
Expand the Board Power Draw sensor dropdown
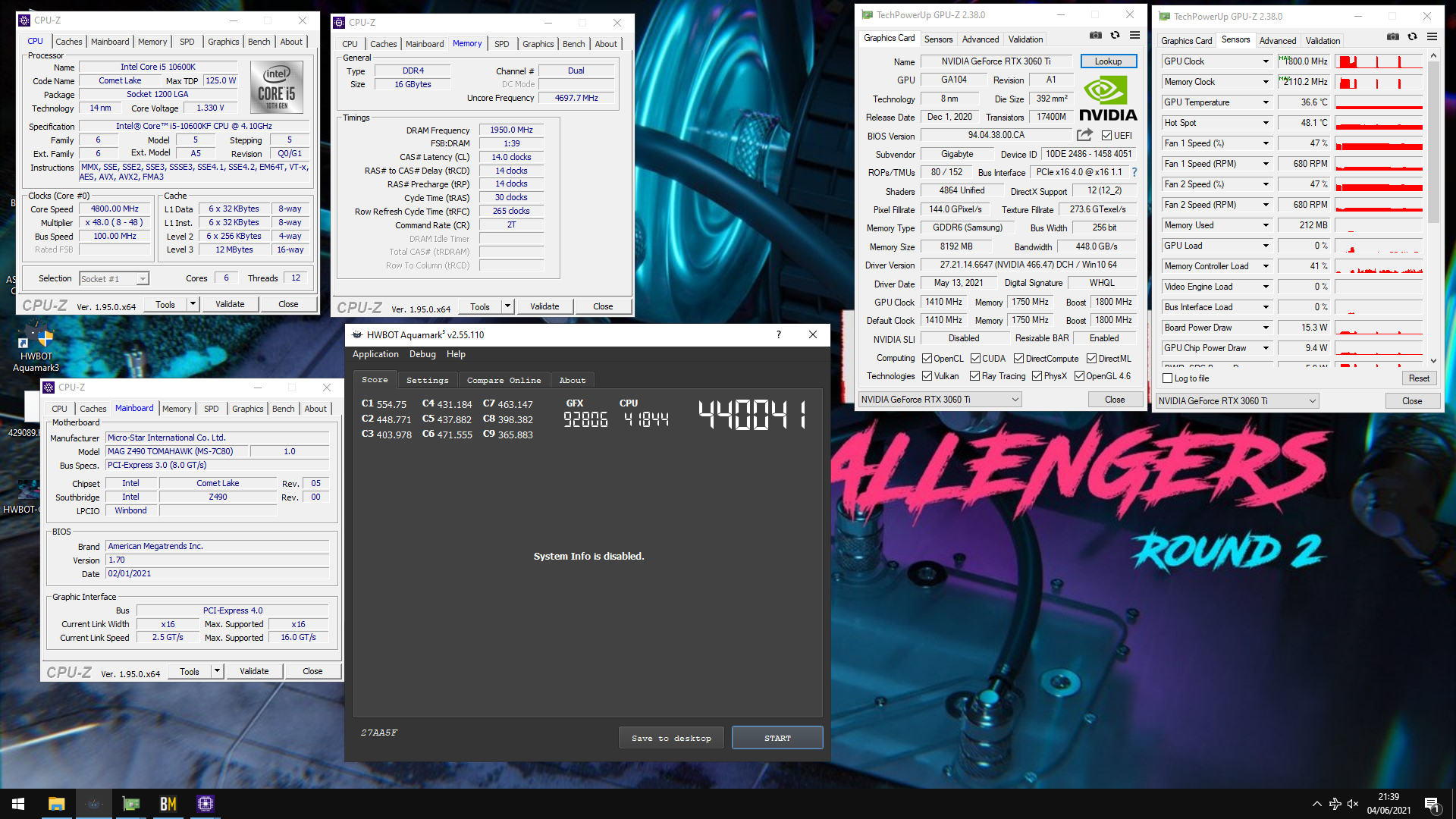tap(1265, 328)
